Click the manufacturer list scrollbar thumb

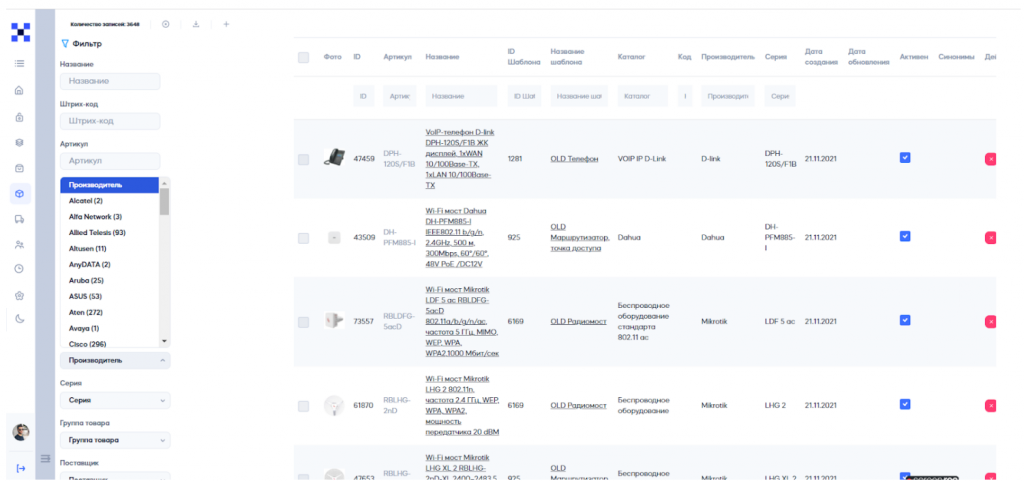(164, 202)
